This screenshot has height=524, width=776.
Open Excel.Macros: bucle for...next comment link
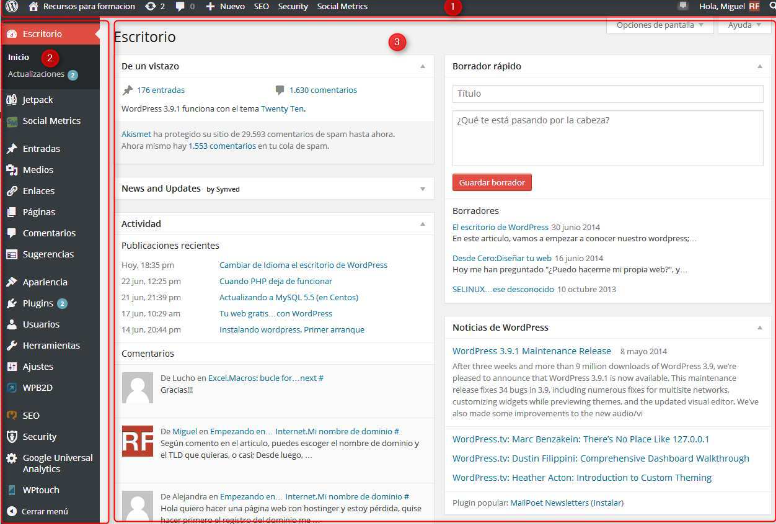[x=265, y=378]
